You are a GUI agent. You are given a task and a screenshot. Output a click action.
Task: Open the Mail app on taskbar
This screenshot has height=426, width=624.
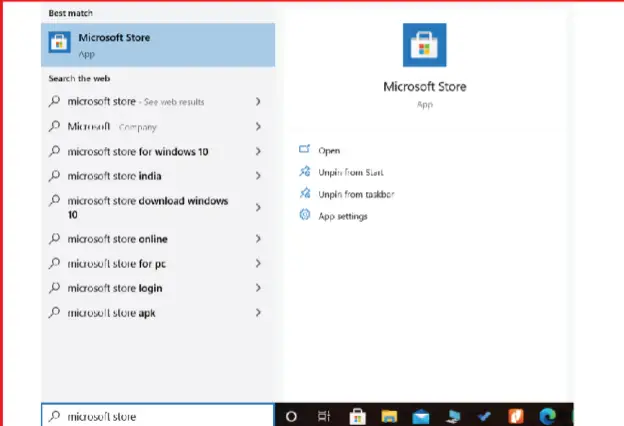421,417
